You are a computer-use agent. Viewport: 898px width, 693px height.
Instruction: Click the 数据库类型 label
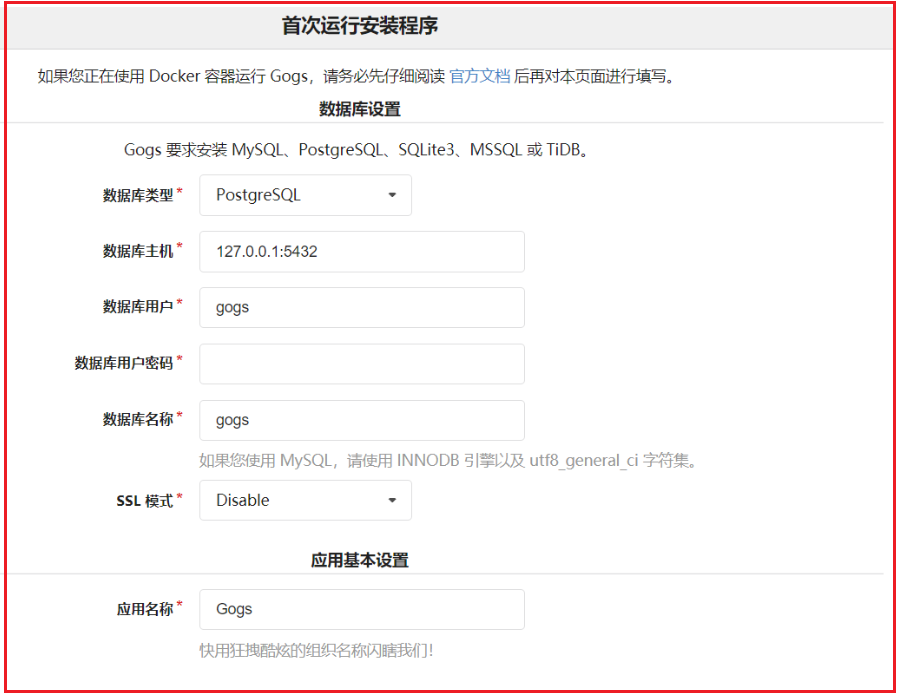pyautogui.click(x=138, y=195)
